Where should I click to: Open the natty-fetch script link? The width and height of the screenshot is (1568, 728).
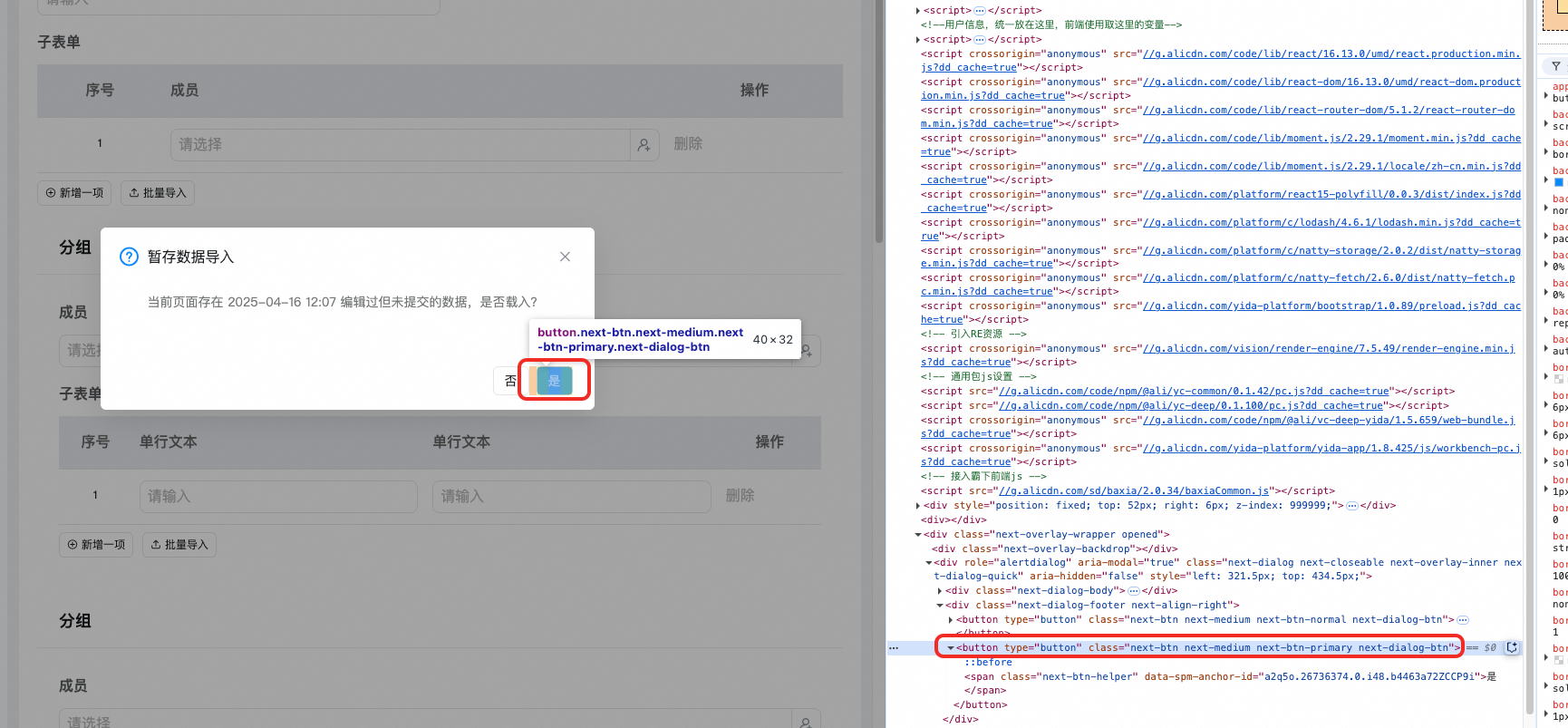point(1218,285)
